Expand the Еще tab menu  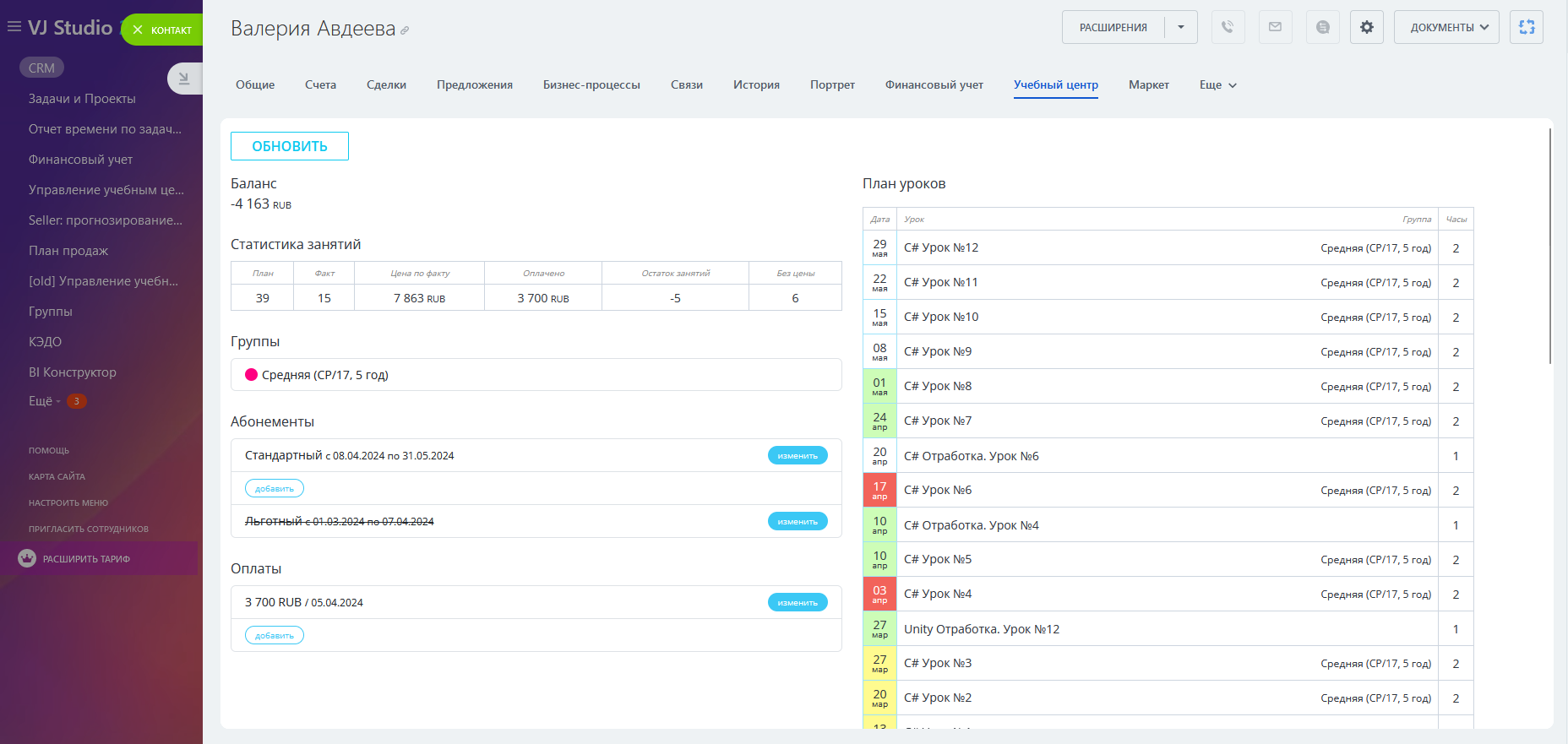click(x=1217, y=84)
